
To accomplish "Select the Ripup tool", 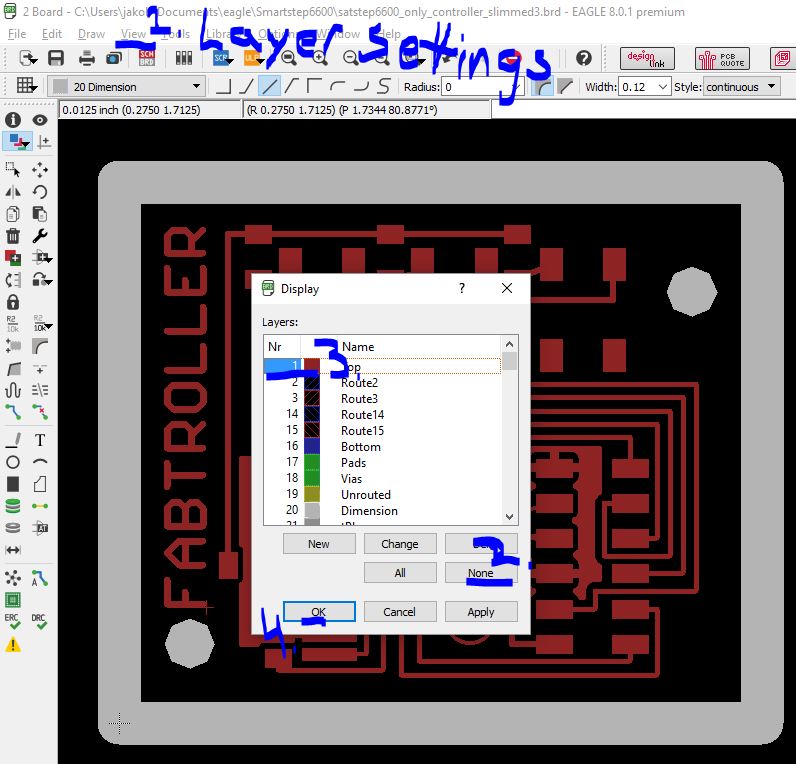I will (x=40, y=412).
